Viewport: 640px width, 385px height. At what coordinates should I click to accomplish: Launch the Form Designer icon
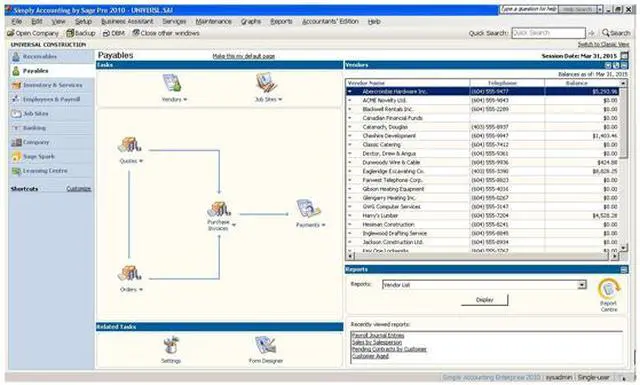pyautogui.click(x=266, y=346)
